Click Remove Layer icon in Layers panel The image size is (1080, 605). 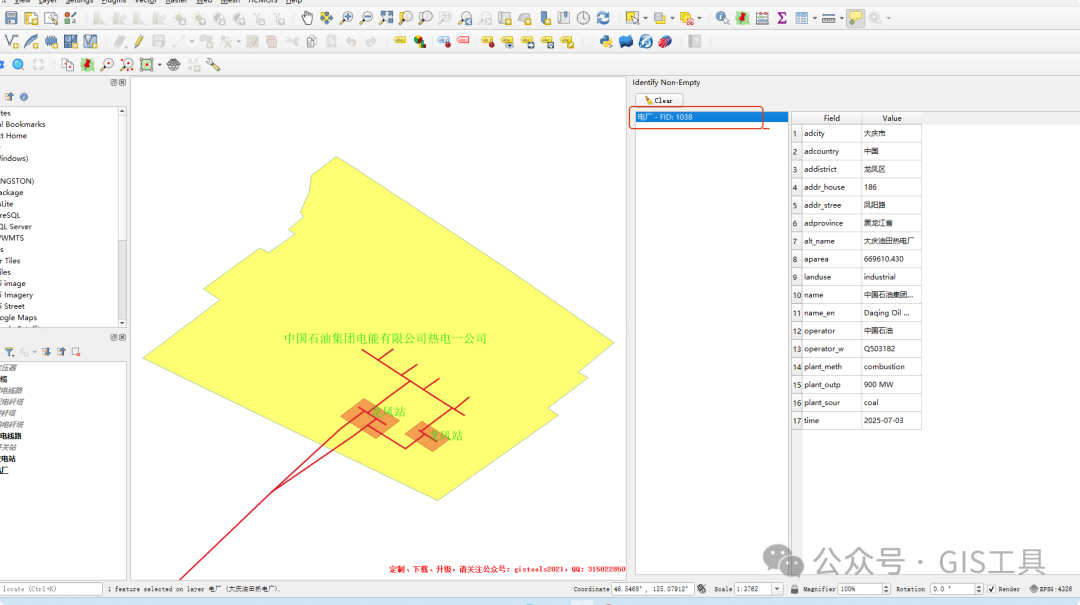point(76,352)
